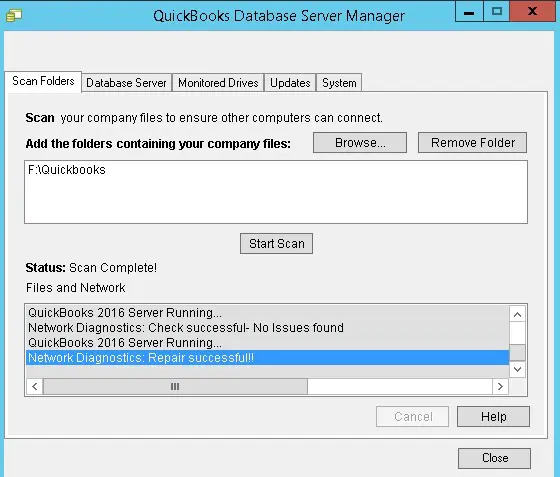Click the Help button
Viewport: 560px width, 477px height.
click(493, 416)
